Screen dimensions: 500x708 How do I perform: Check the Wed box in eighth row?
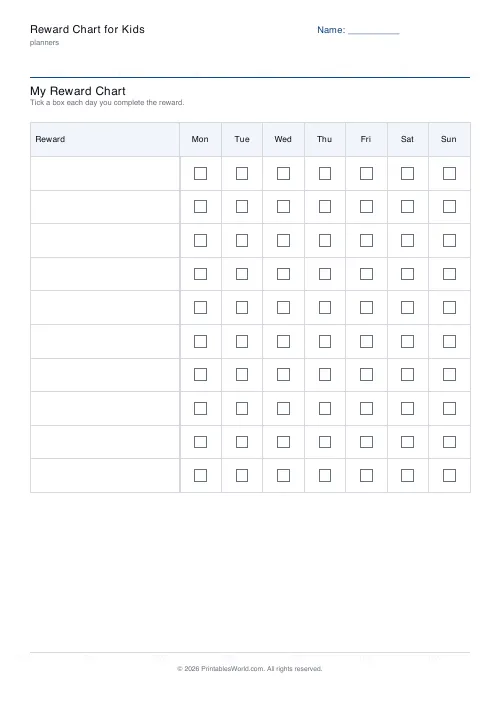point(283,409)
